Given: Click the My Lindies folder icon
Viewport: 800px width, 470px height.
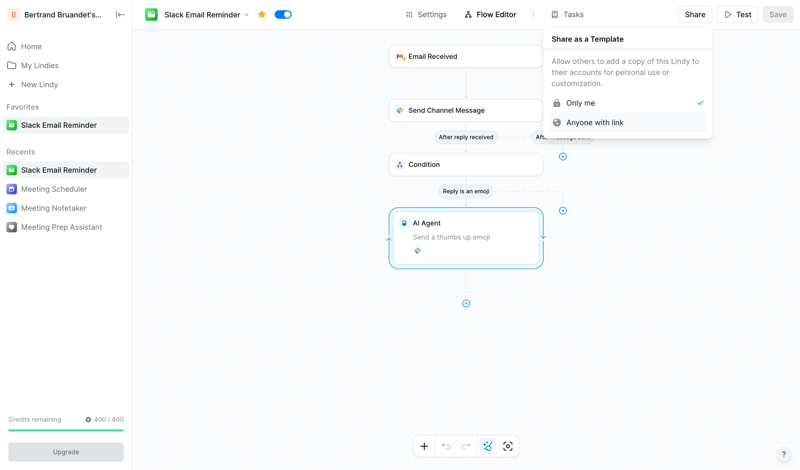Looking at the screenshot, I should click(x=12, y=65).
